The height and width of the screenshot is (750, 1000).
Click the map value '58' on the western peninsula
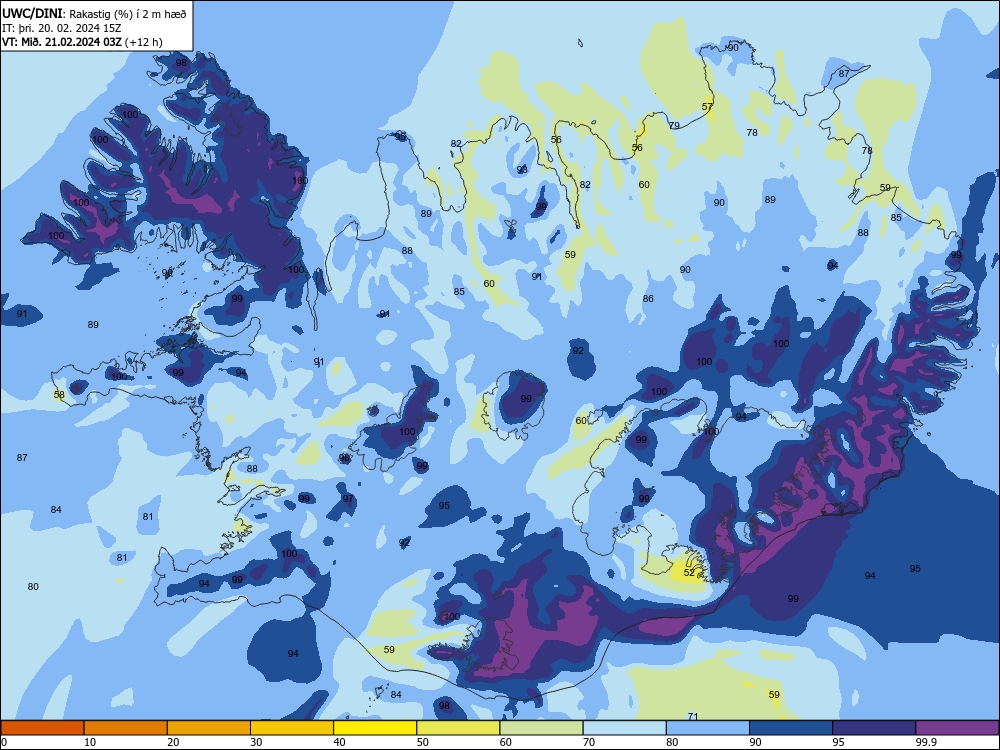point(59,395)
